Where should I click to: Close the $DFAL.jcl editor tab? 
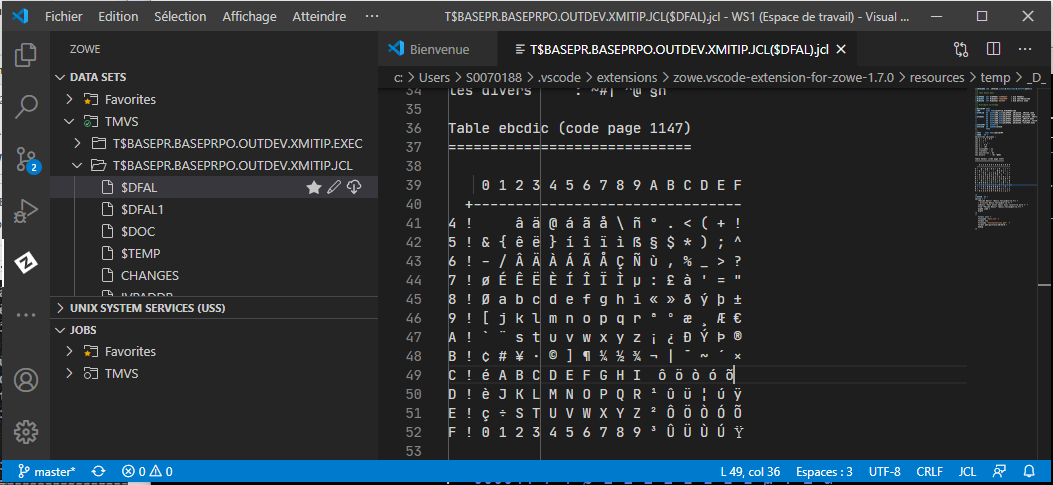click(840, 49)
